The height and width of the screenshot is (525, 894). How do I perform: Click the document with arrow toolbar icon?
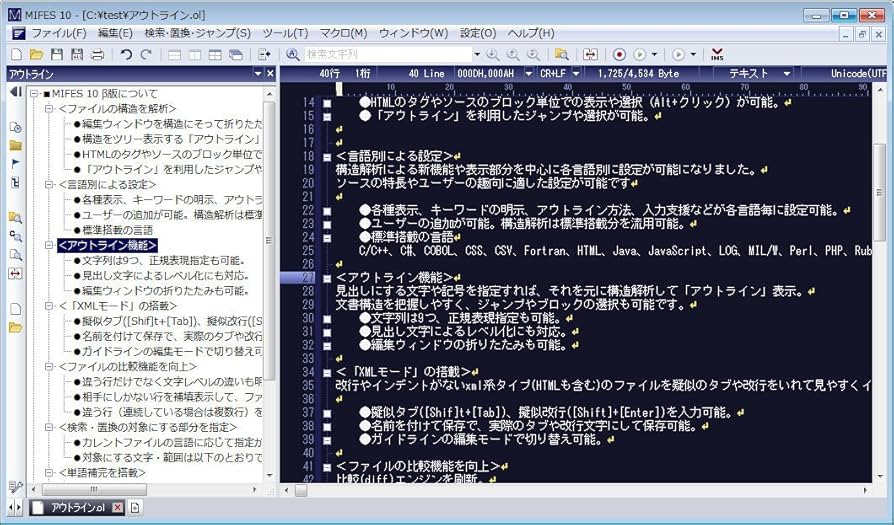264,55
